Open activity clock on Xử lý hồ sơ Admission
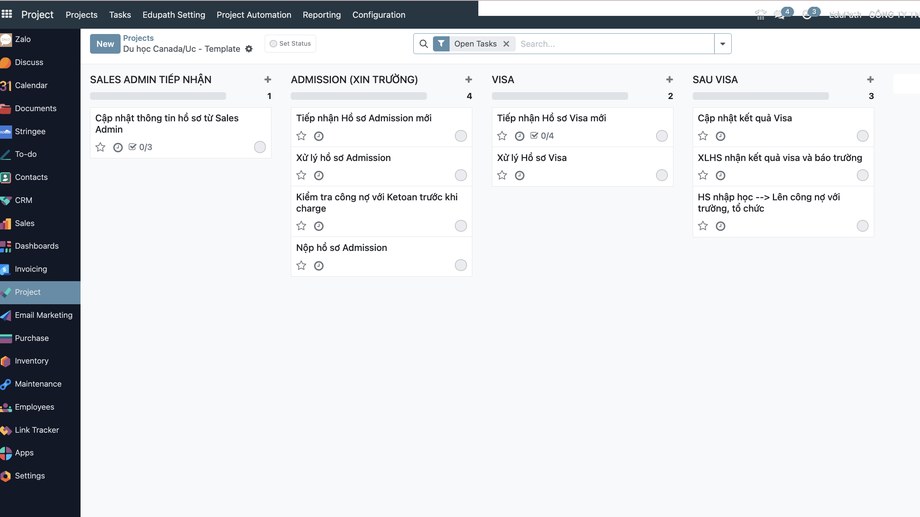 tap(319, 175)
